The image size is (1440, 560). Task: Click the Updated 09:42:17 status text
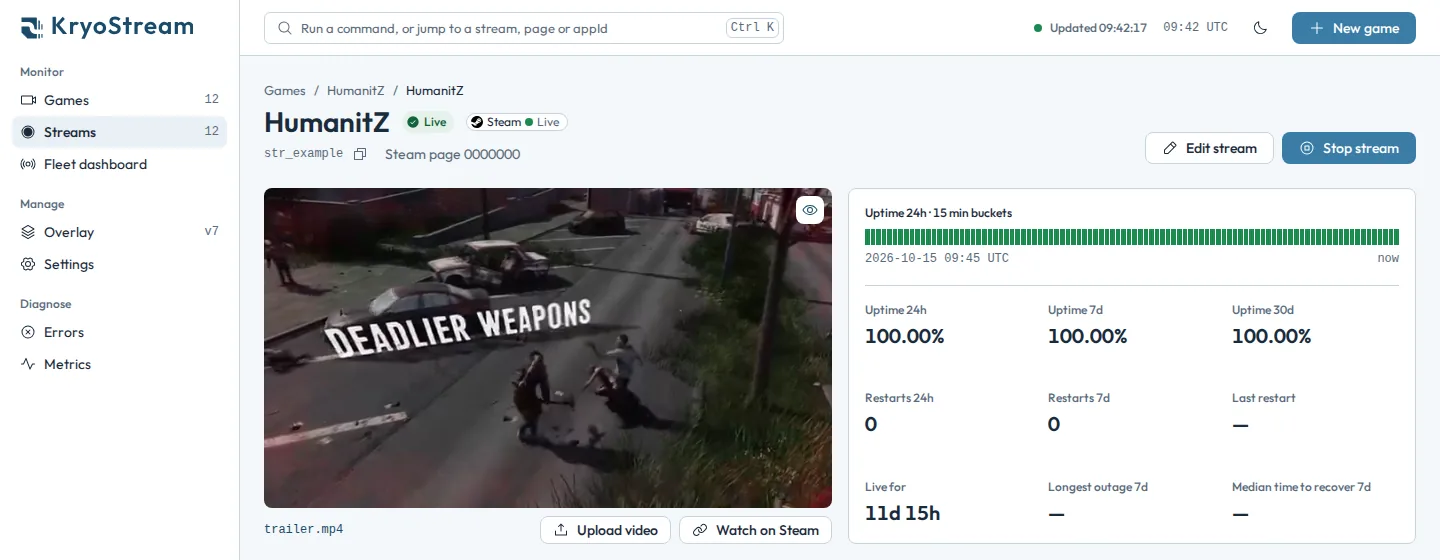(x=1098, y=28)
